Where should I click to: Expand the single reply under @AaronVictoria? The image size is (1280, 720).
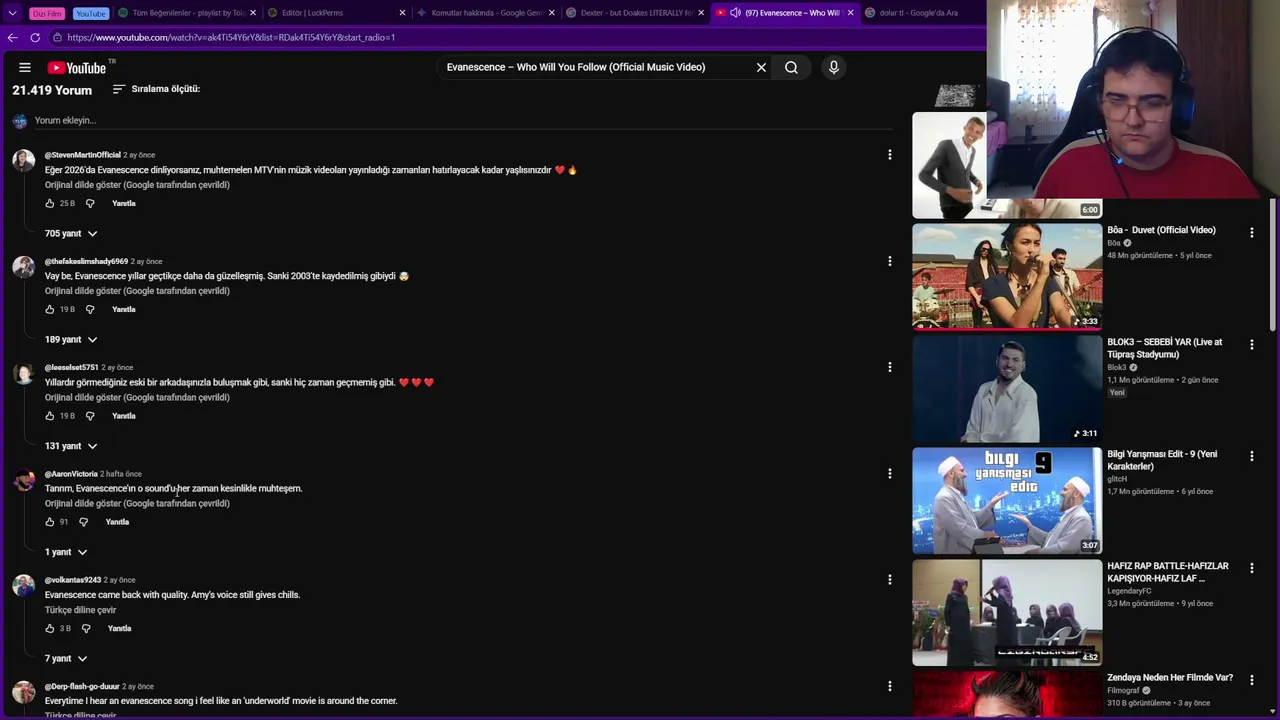point(66,552)
